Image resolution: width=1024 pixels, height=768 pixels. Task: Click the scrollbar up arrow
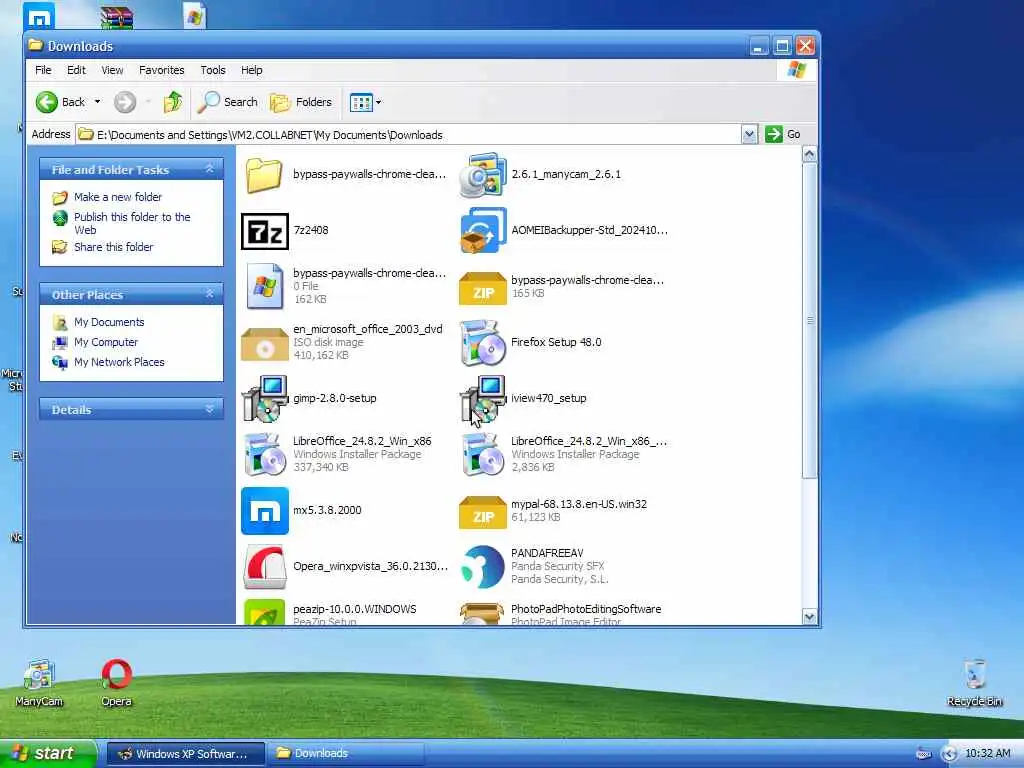[809, 154]
